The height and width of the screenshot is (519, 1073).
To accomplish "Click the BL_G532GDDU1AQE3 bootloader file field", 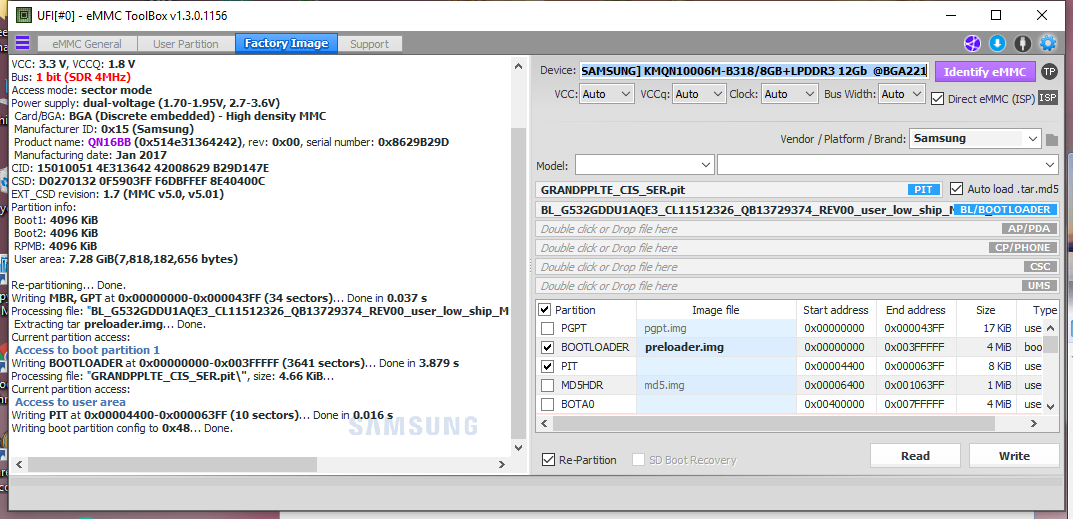I will click(797, 210).
